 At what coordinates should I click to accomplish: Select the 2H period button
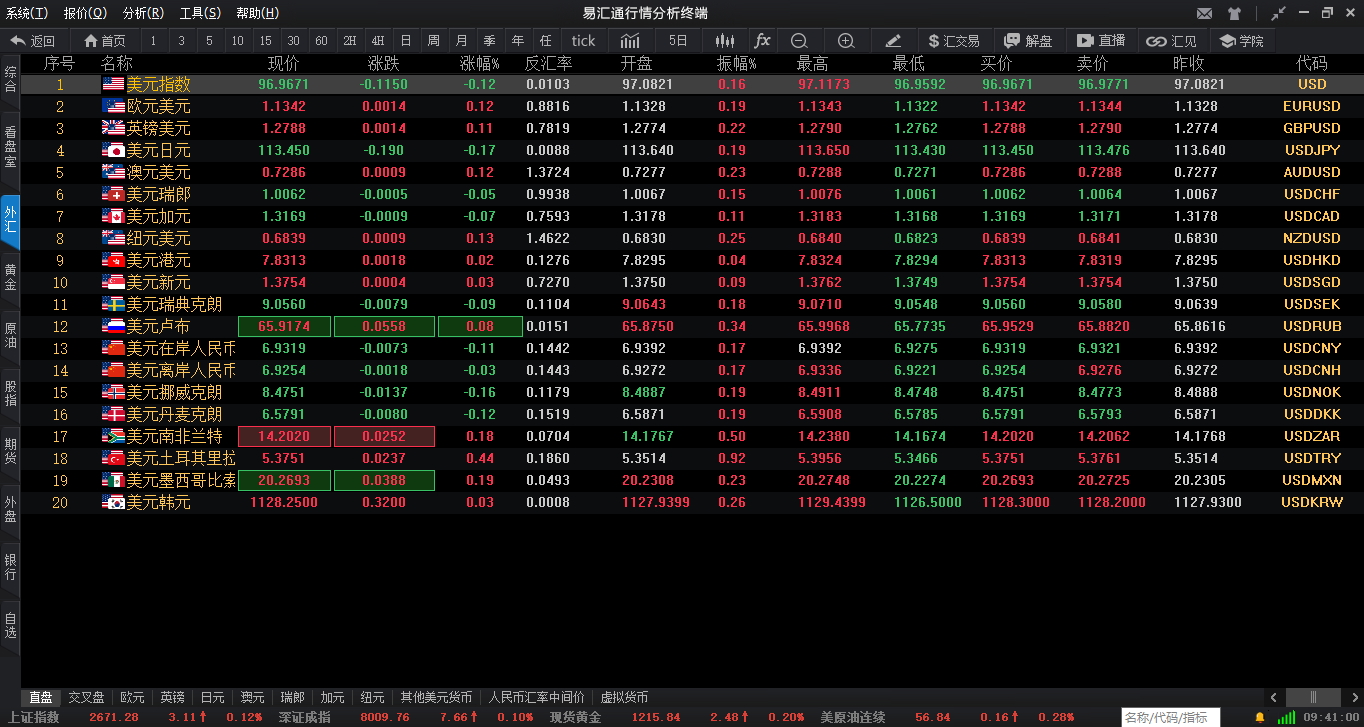(x=349, y=41)
